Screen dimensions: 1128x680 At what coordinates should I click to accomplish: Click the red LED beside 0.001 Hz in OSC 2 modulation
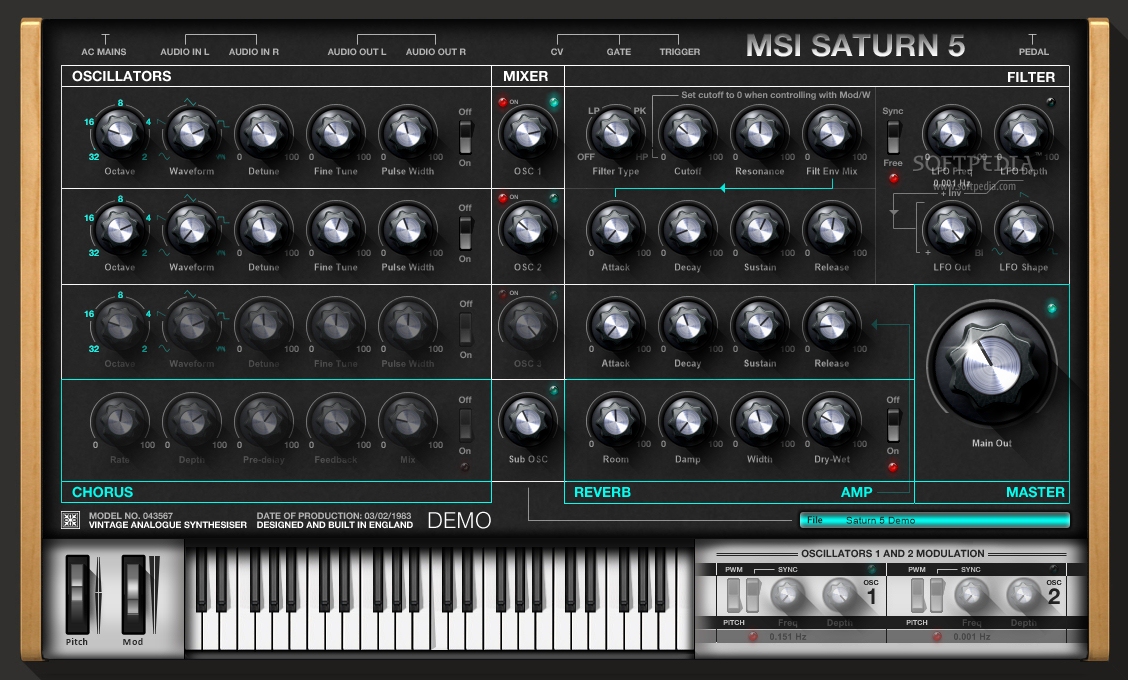(937, 636)
